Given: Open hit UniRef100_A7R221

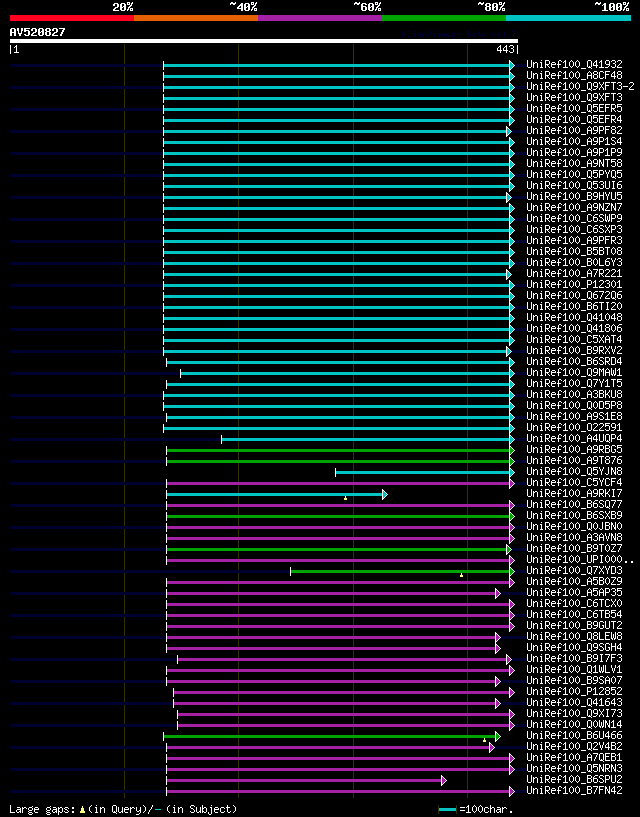Looking at the screenshot, I should [574, 274].
